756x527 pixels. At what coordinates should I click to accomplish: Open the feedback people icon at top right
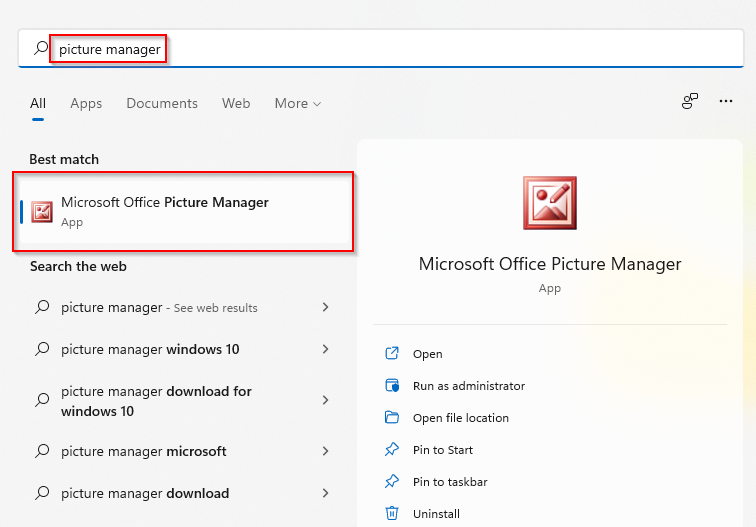pyautogui.click(x=690, y=101)
